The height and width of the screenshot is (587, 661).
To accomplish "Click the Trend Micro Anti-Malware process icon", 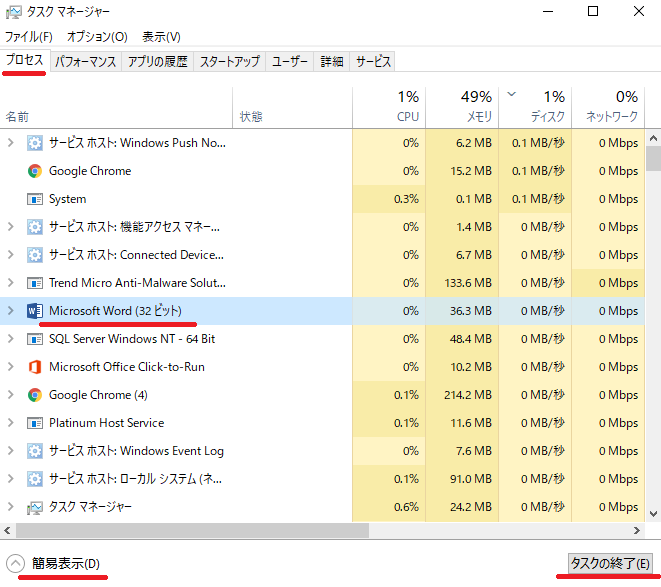I will (35, 283).
